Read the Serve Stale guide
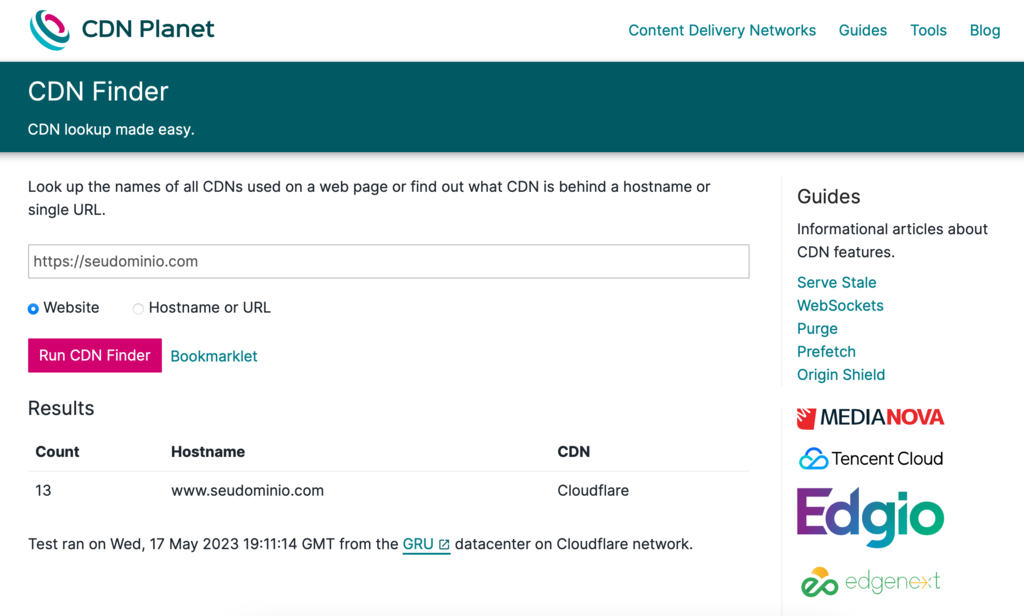The image size is (1024, 616). (836, 282)
